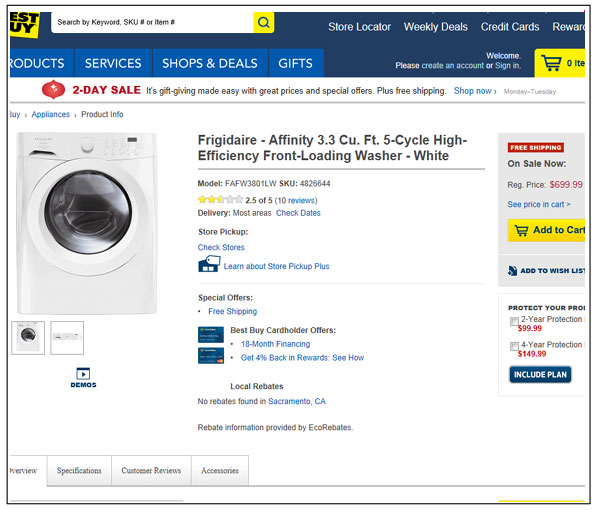Click the yellow search magnifier icon
The height and width of the screenshot is (510, 600).
click(263, 22)
